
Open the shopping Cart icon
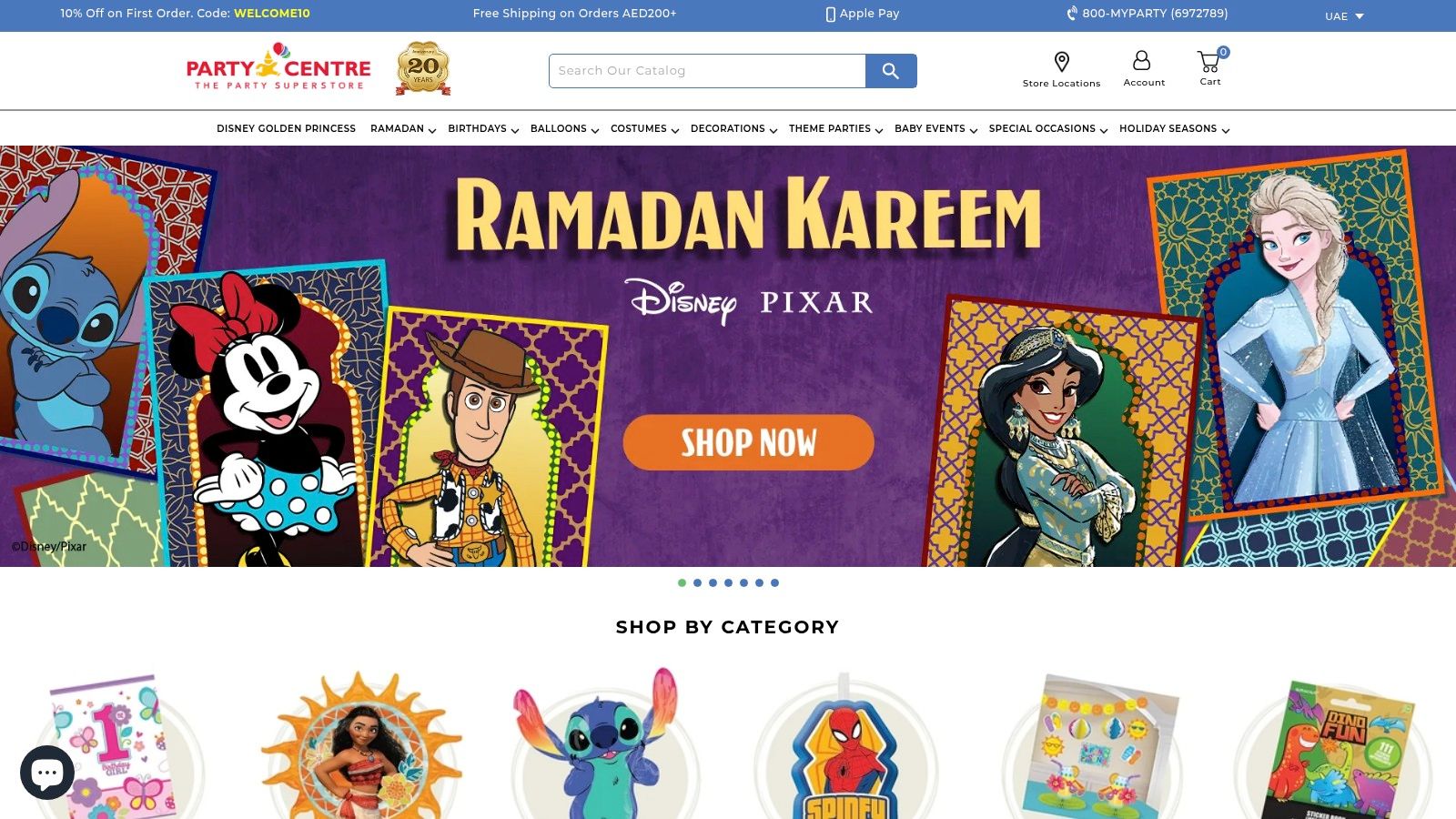[x=1209, y=62]
